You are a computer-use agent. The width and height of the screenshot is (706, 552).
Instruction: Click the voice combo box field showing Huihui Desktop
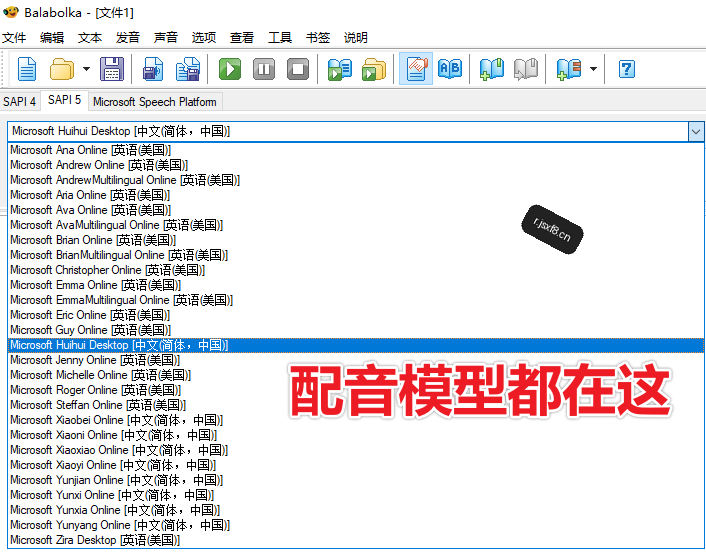click(348, 131)
